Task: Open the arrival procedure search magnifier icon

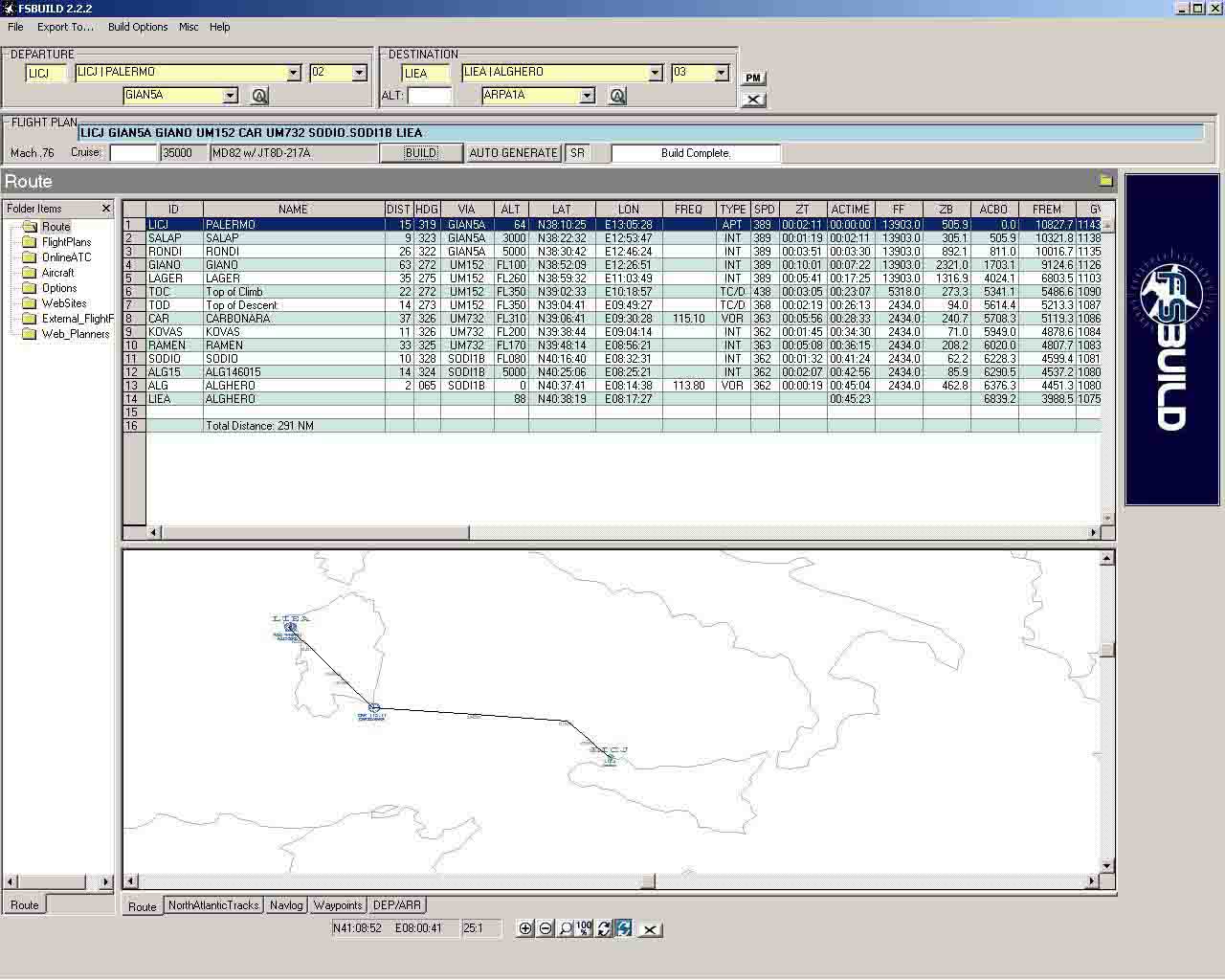Action: [x=617, y=96]
